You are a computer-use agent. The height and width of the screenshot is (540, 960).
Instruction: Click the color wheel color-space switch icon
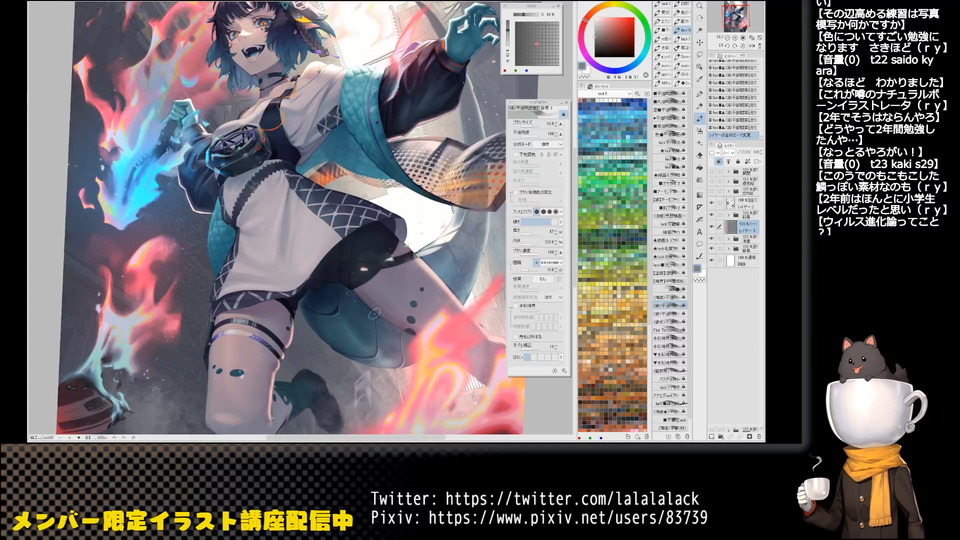point(645,75)
